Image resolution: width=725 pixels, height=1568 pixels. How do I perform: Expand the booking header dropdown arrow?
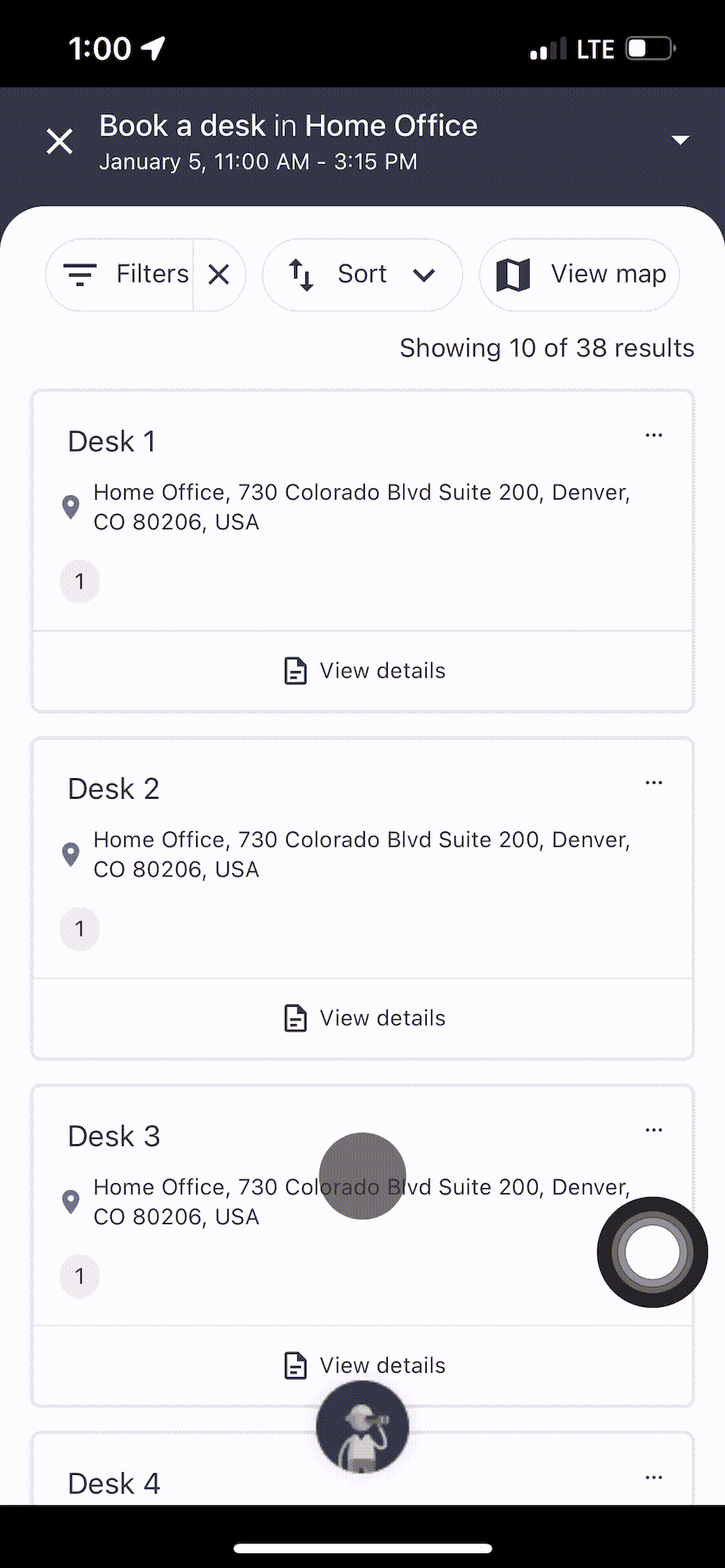tap(680, 140)
